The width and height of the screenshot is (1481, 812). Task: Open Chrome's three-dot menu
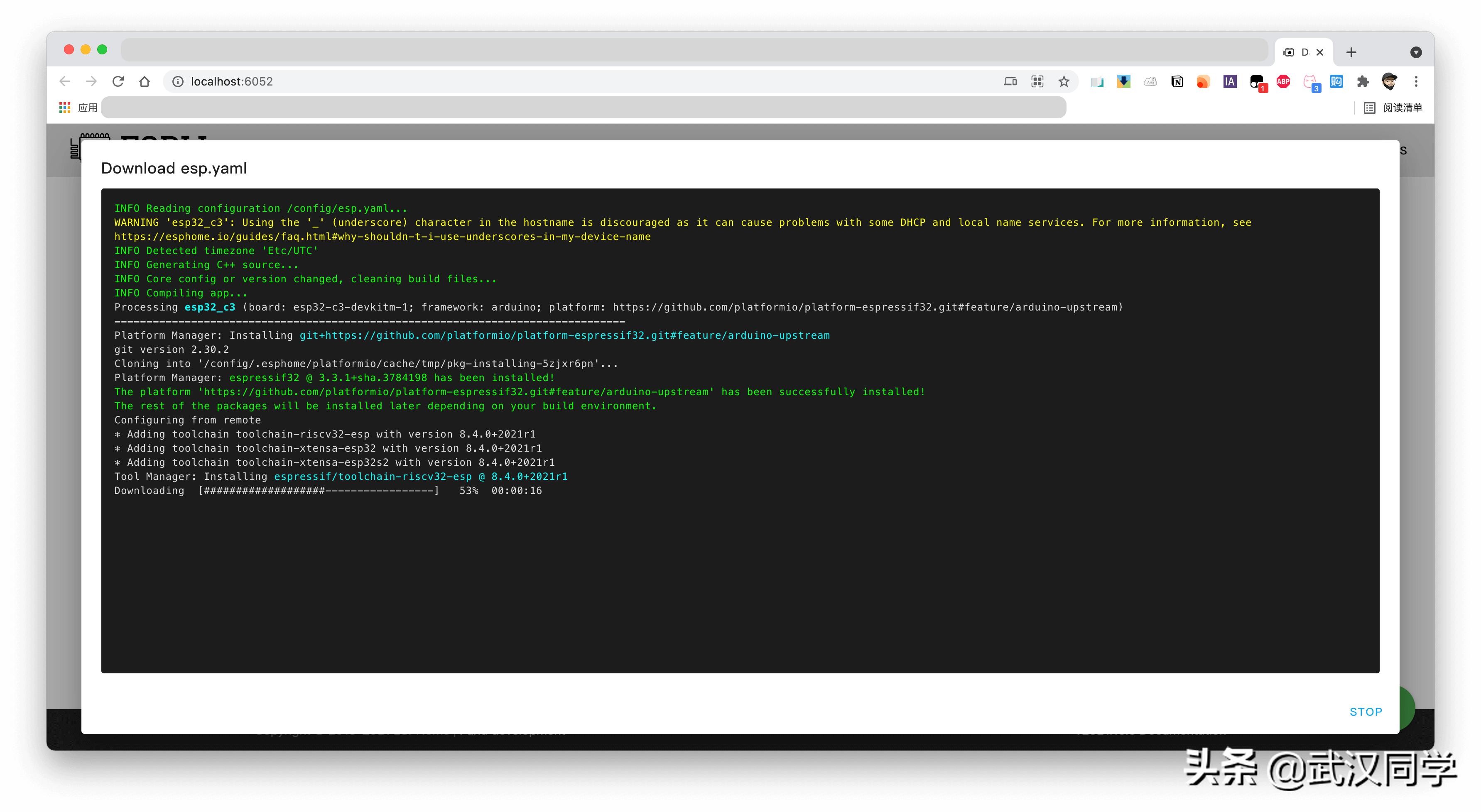(x=1416, y=82)
